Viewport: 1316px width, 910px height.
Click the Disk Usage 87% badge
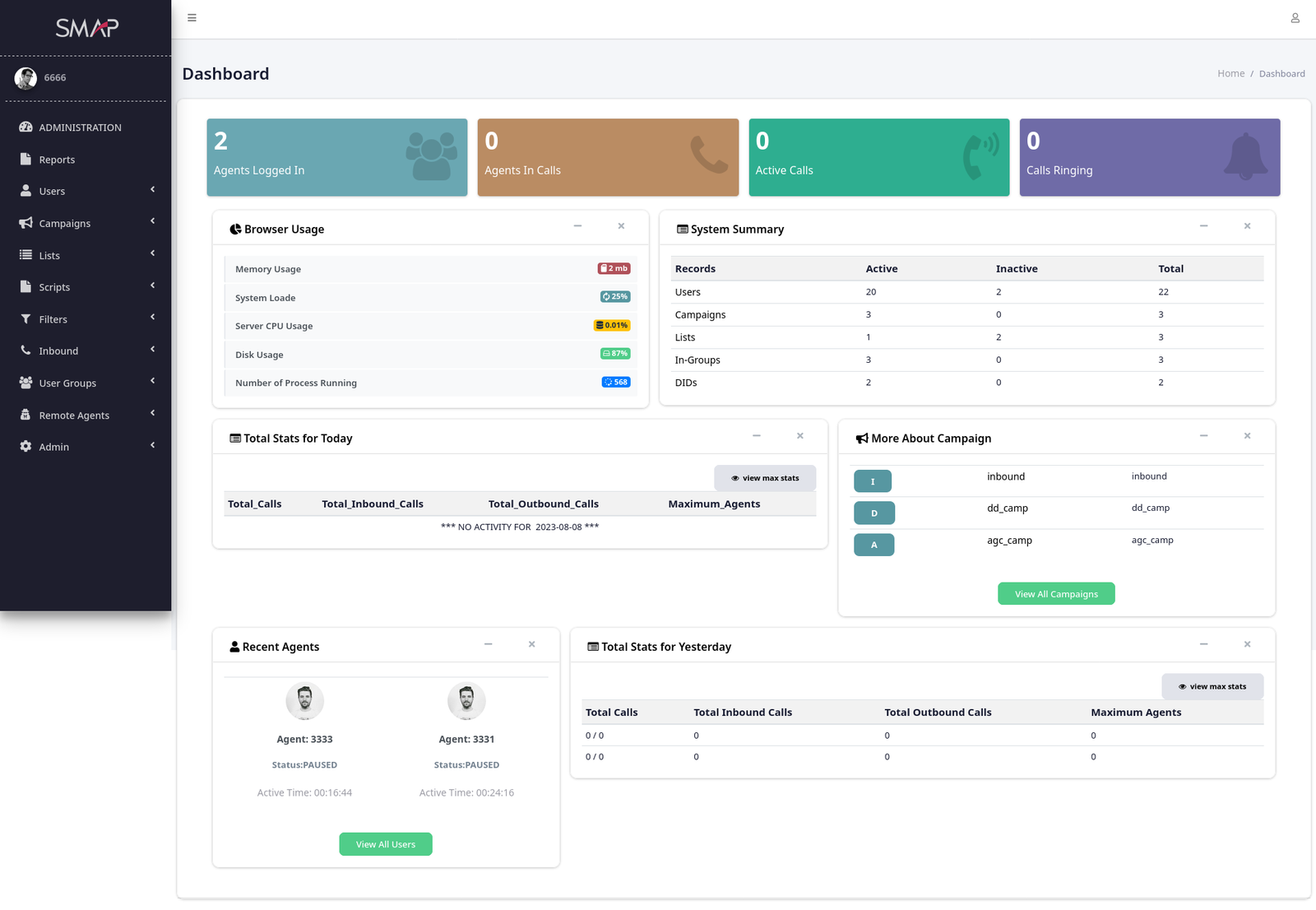pos(615,354)
